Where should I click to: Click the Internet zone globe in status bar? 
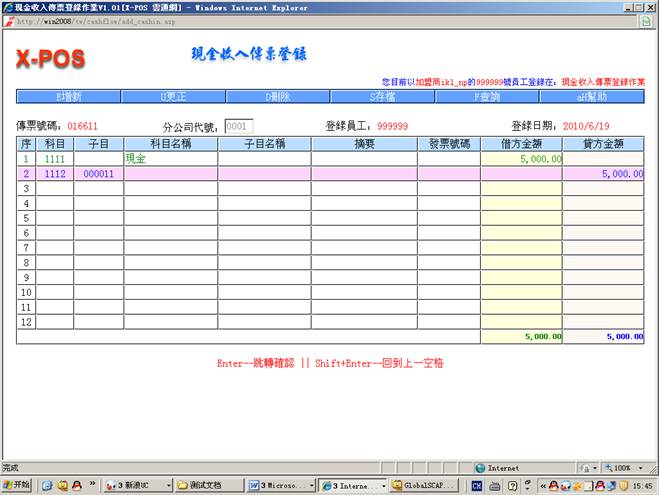tap(481, 467)
